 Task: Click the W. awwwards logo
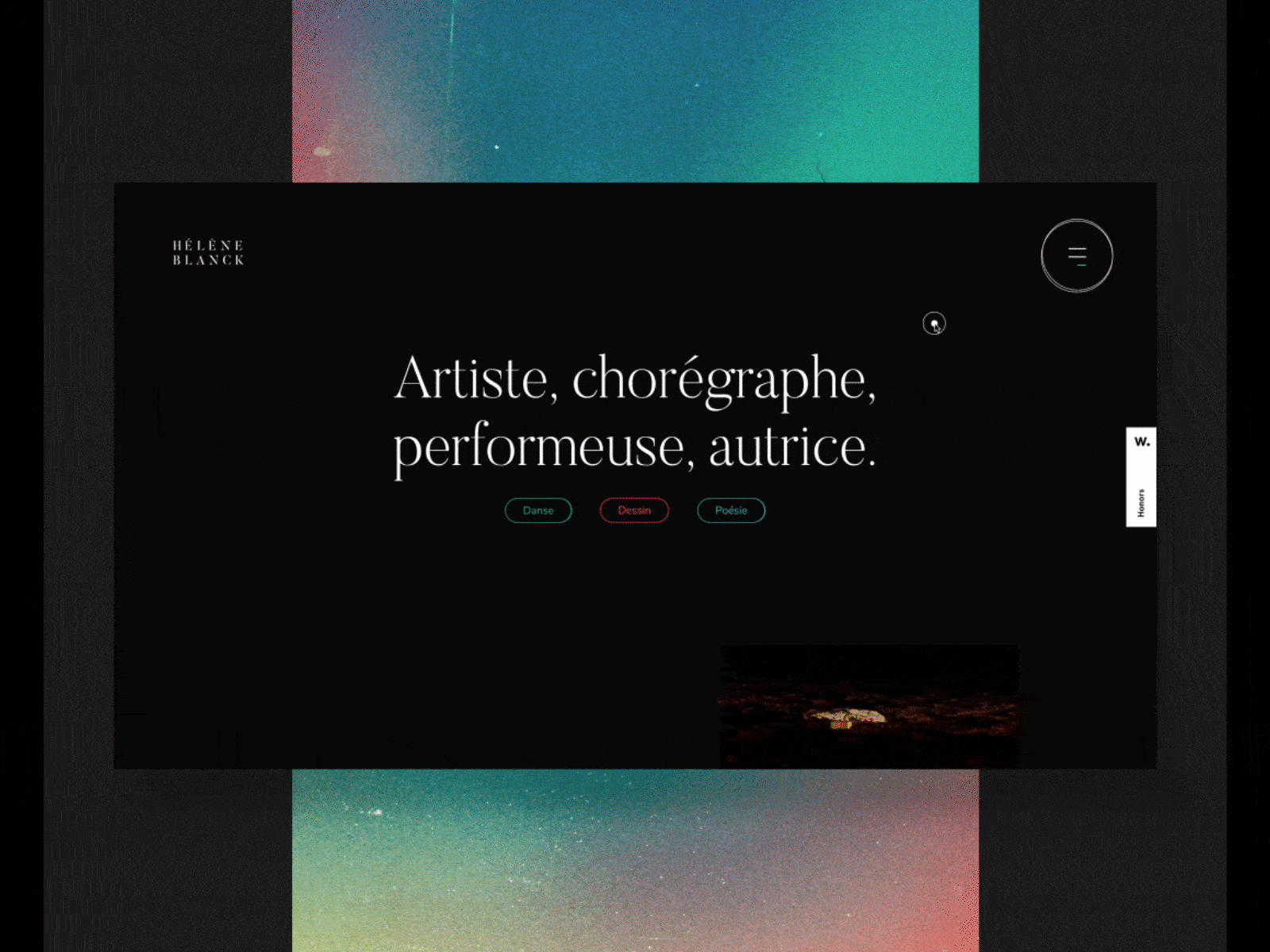(x=1141, y=441)
